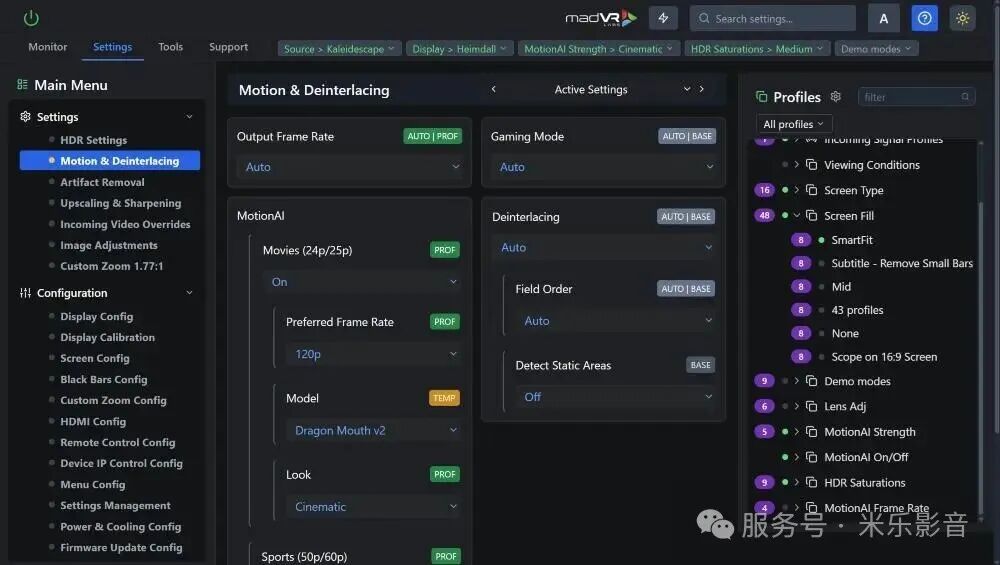Switch theme using the sun icon
The height and width of the screenshot is (565, 1000).
click(962, 18)
